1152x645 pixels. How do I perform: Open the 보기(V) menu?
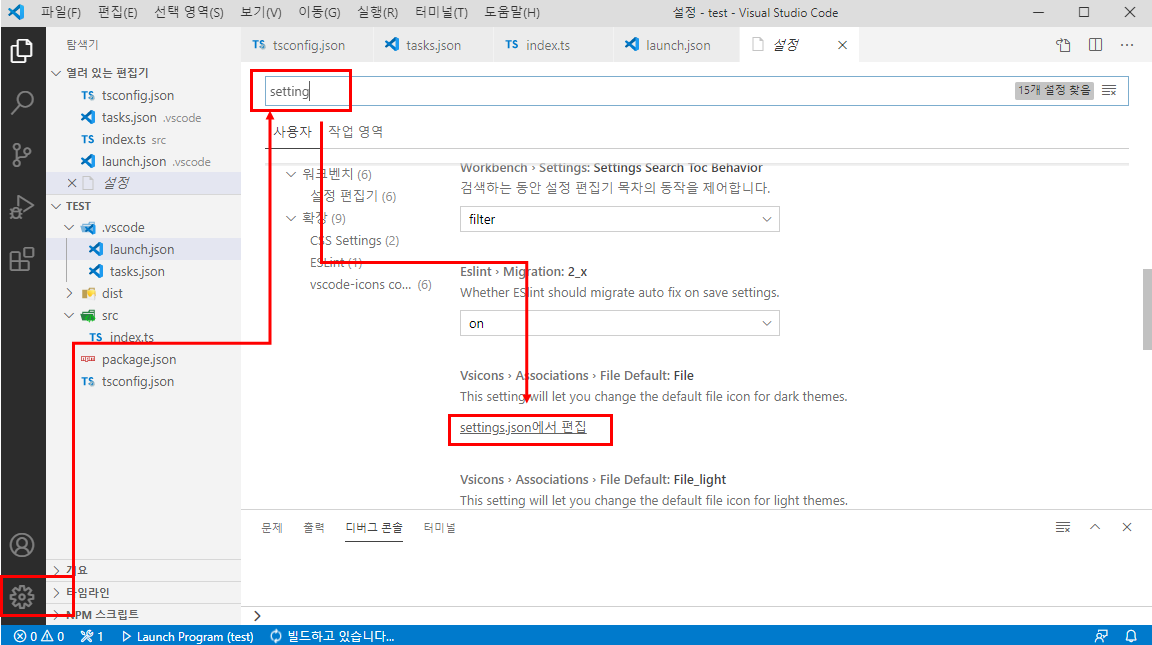[x=261, y=12]
